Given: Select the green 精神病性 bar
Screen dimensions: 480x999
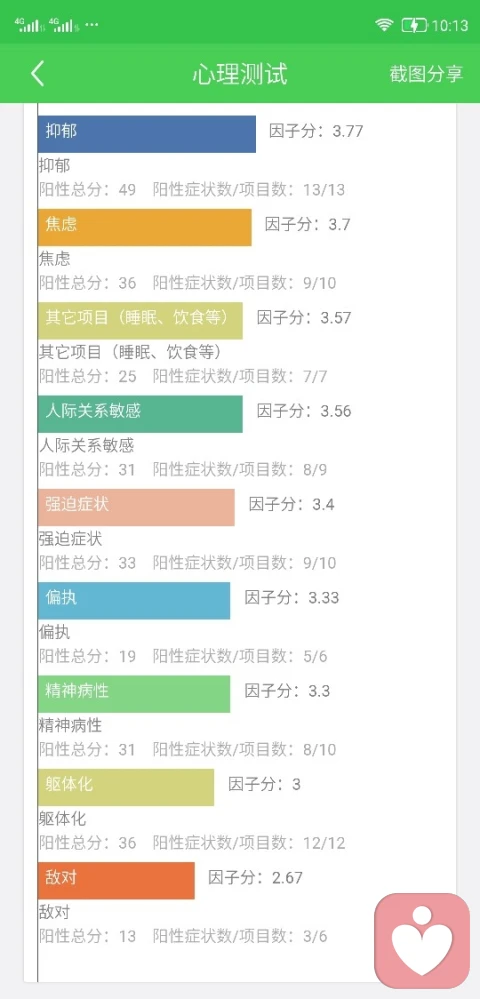Looking at the screenshot, I should pyautogui.click(x=134, y=694).
